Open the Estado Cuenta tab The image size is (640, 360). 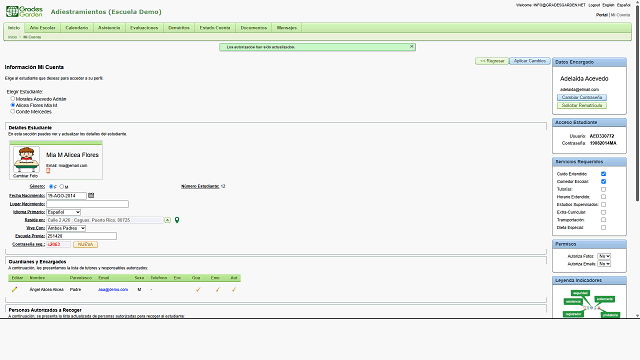coord(215,28)
